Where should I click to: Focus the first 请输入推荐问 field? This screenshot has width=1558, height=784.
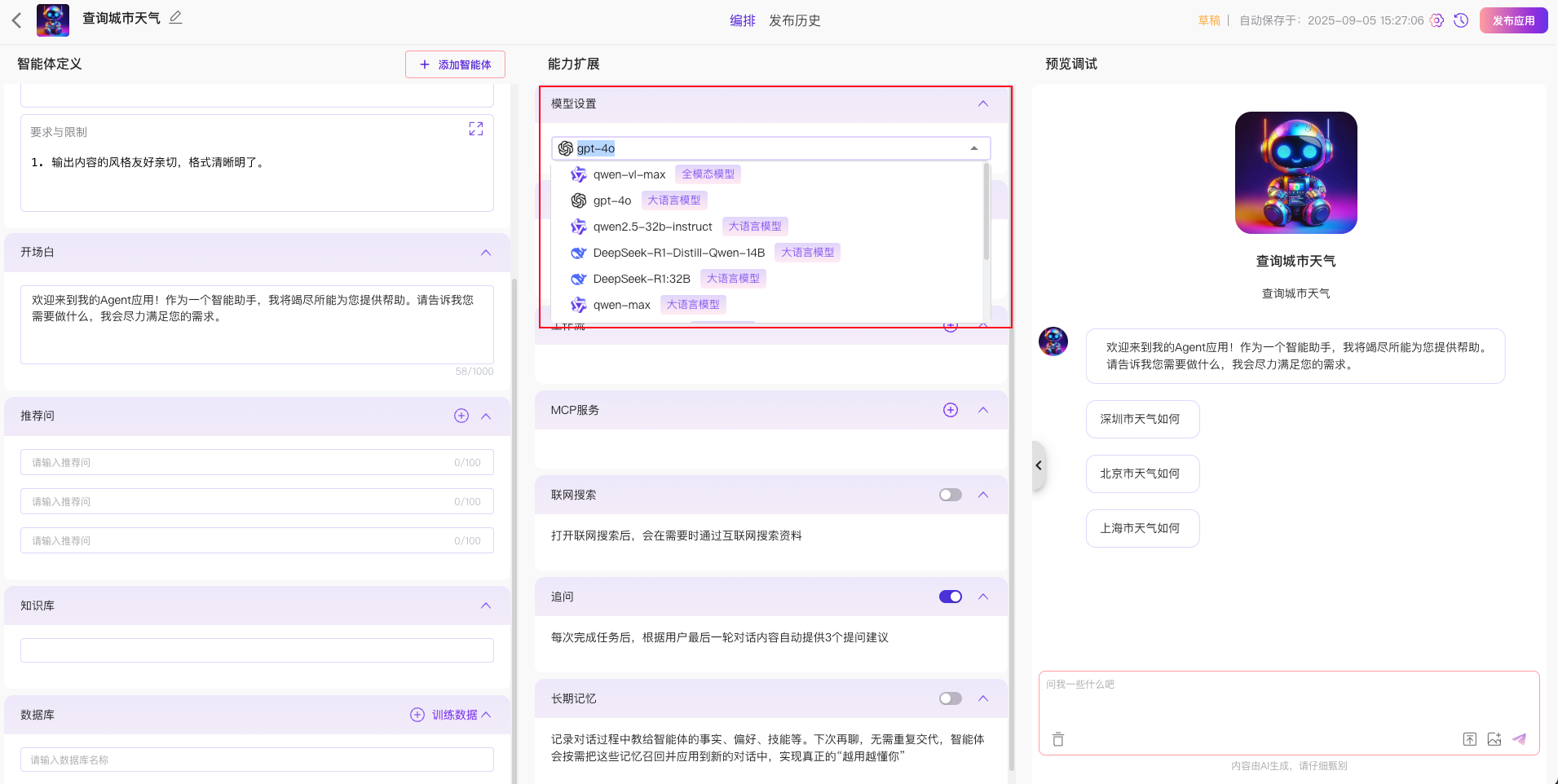[x=257, y=462]
